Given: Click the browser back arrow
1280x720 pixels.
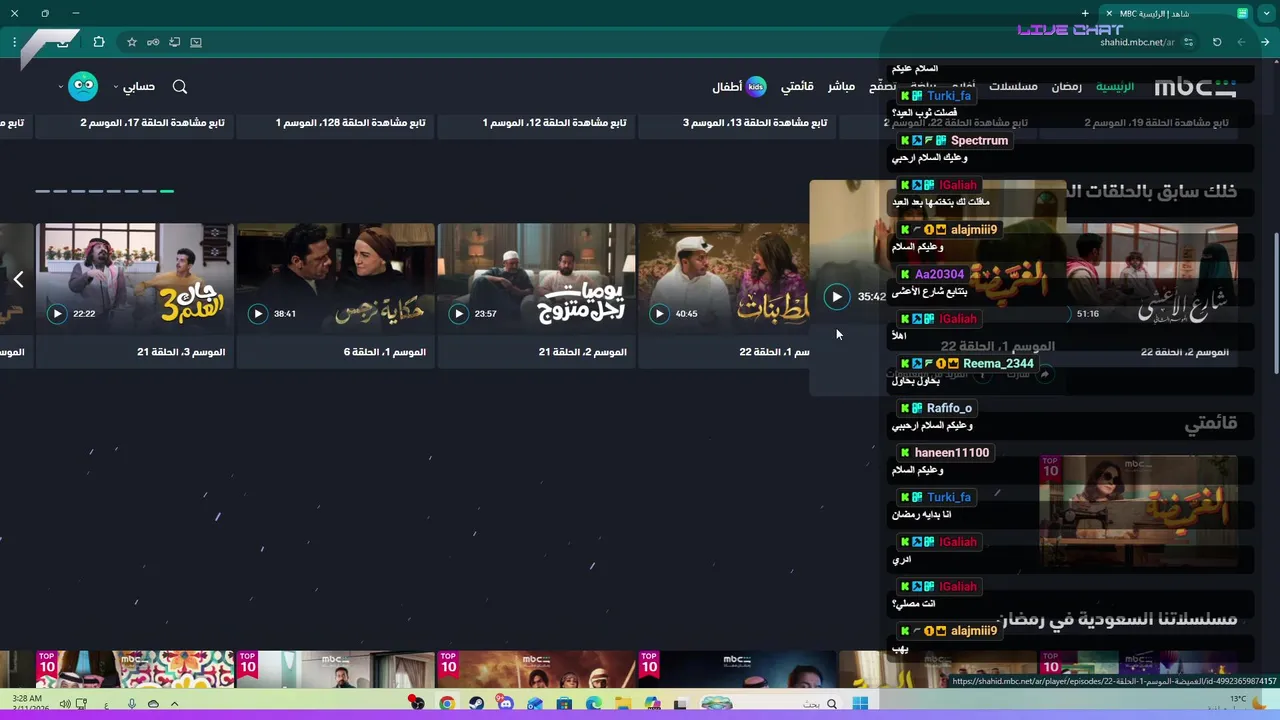Looking at the screenshot, I should [x=1265, y=42].
